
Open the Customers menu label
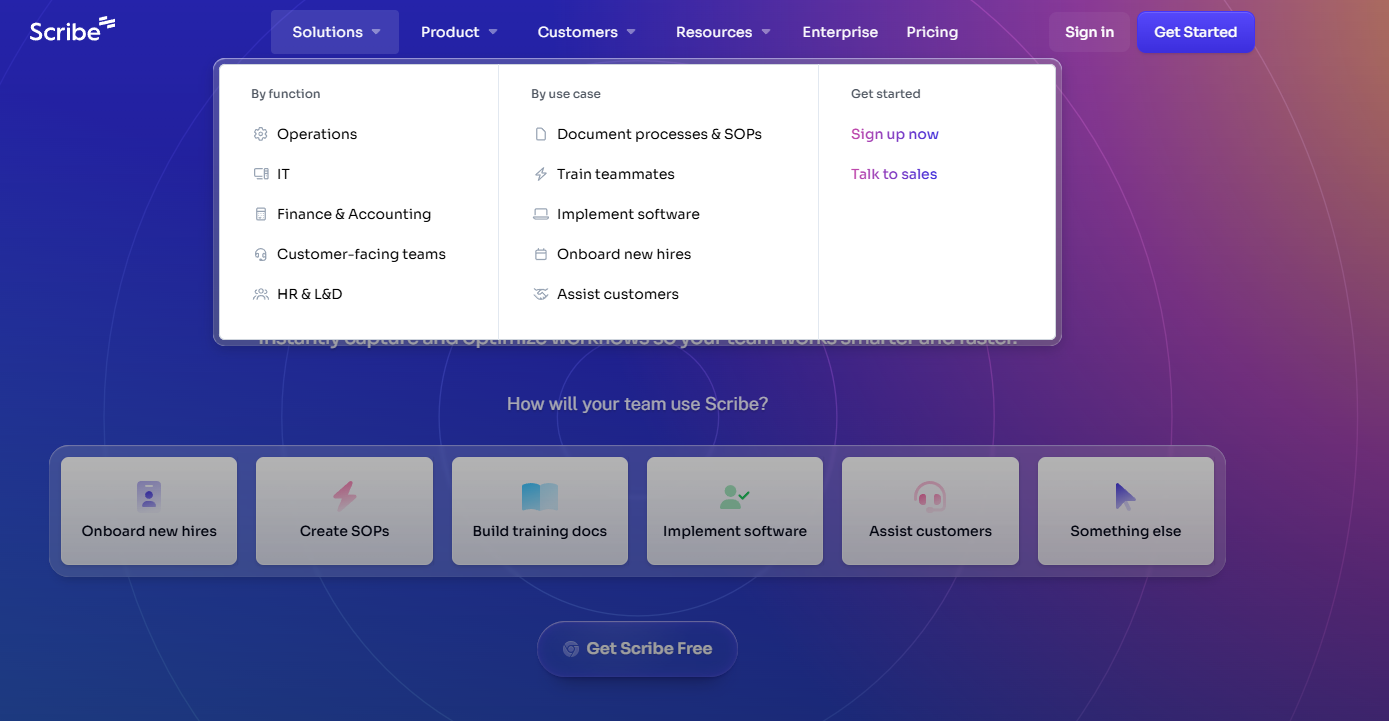tap(577, 32)
